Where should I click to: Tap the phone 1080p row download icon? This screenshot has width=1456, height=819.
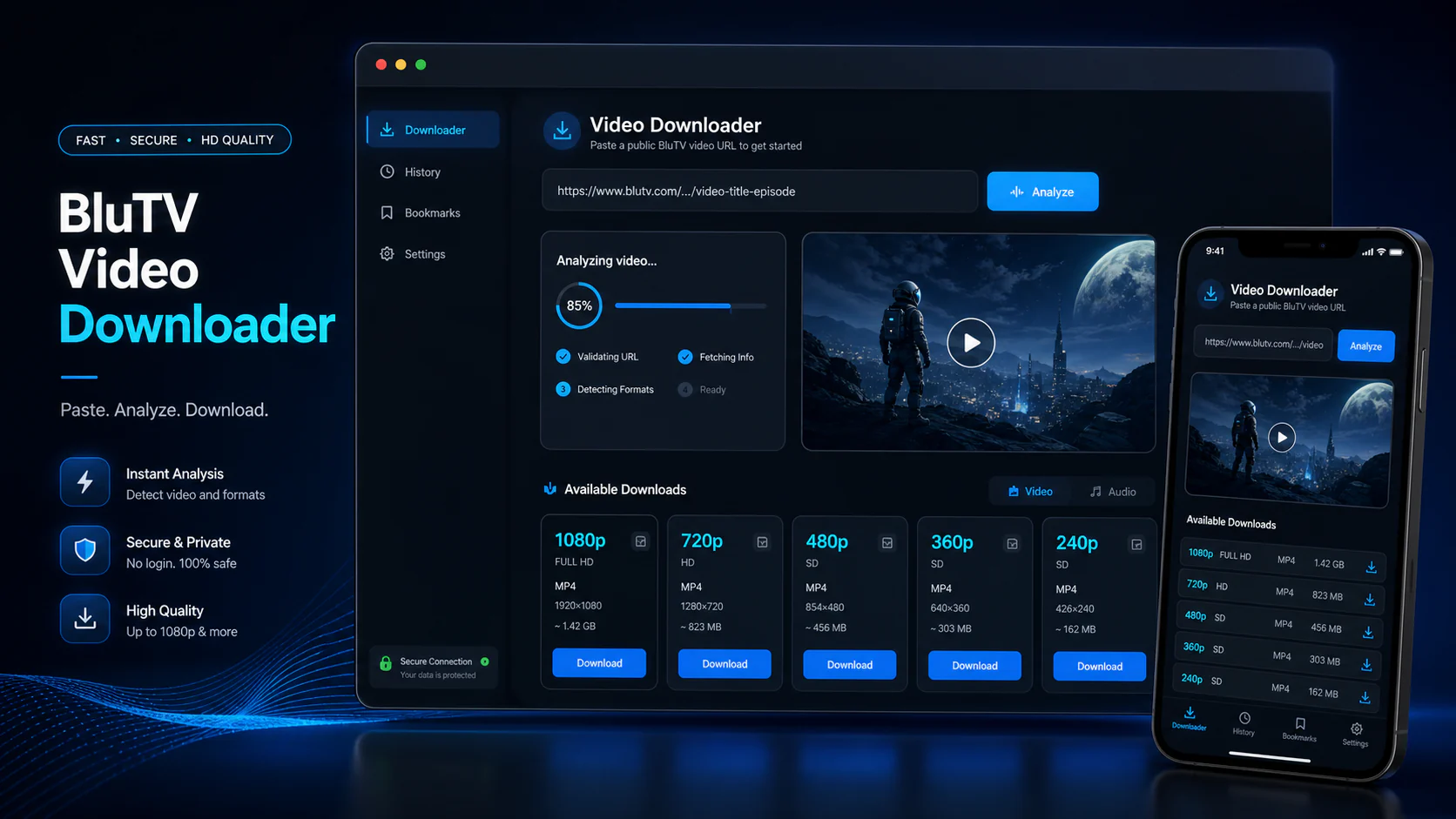tap(1371, 567)
